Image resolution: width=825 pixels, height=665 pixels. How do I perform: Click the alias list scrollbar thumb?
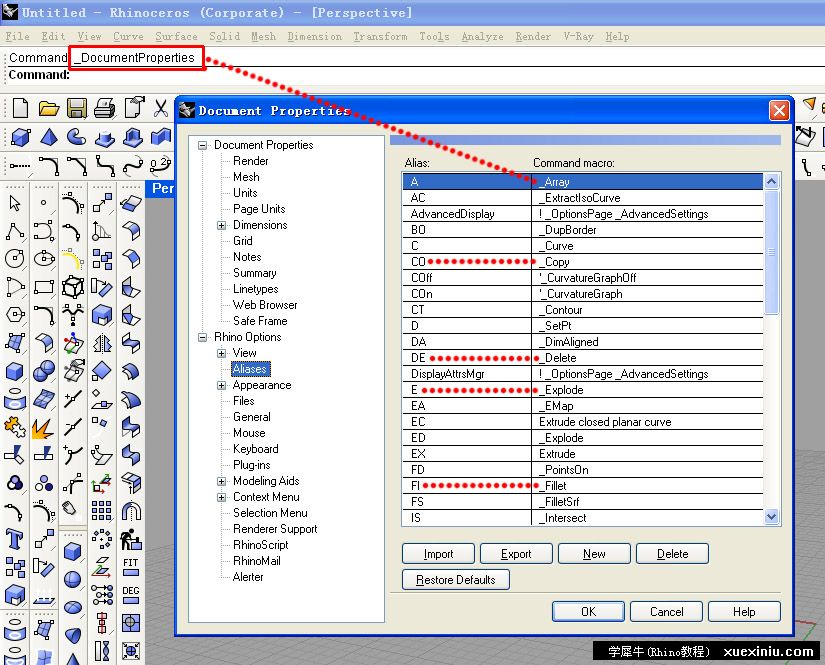coord(771,253)
